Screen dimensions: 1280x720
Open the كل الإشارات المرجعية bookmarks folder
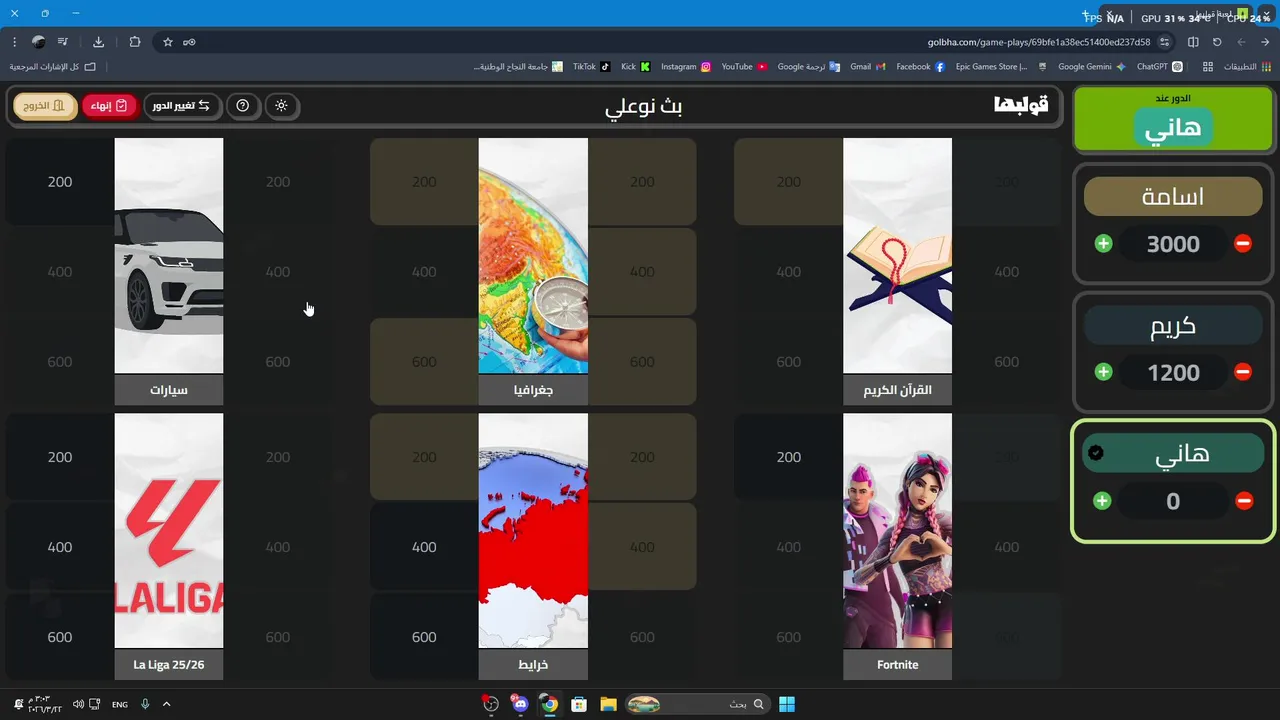(x=53, y=67)
